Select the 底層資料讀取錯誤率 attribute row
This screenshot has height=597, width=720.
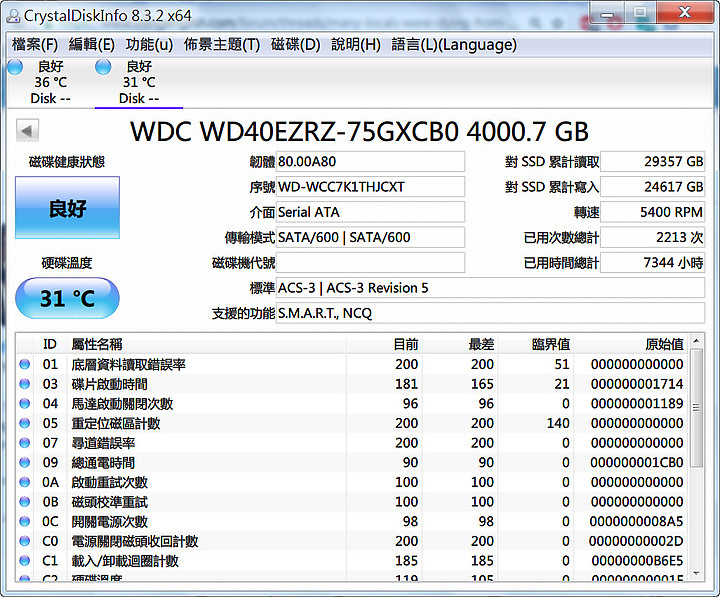click(x=352, y=364)
